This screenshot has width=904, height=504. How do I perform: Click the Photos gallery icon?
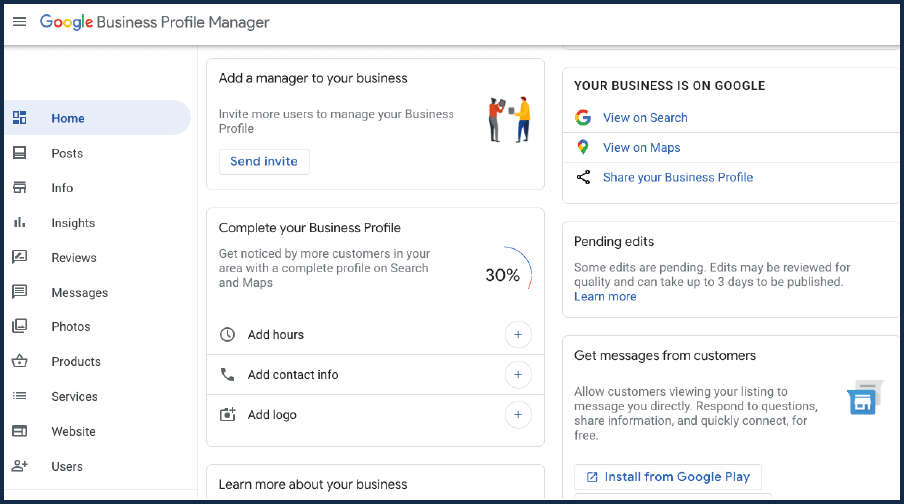click(20, 326)
